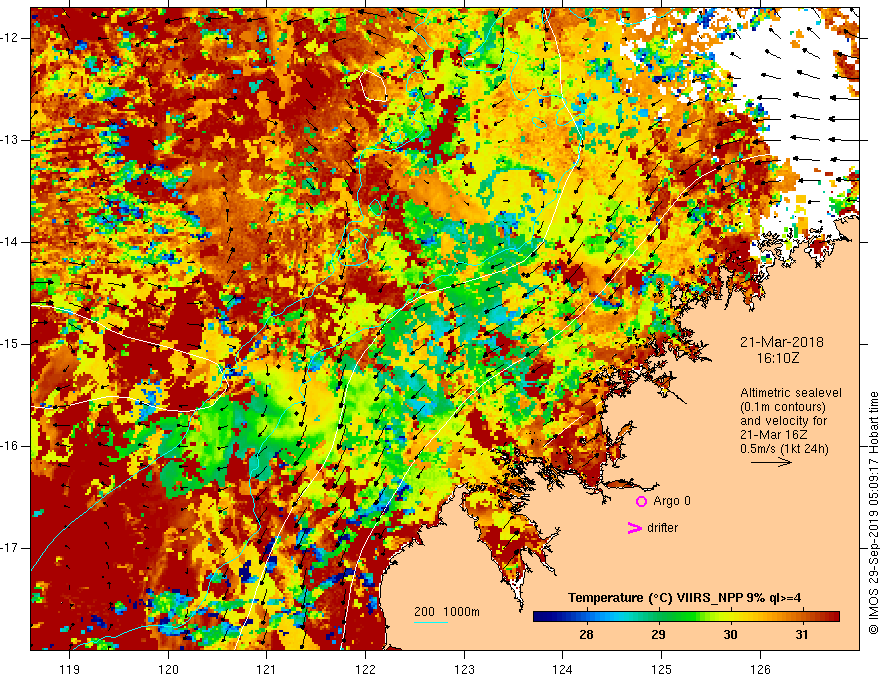Click the latitude axis label -14
The height and width of the screenshot is (680, 880).
(10, 242)
